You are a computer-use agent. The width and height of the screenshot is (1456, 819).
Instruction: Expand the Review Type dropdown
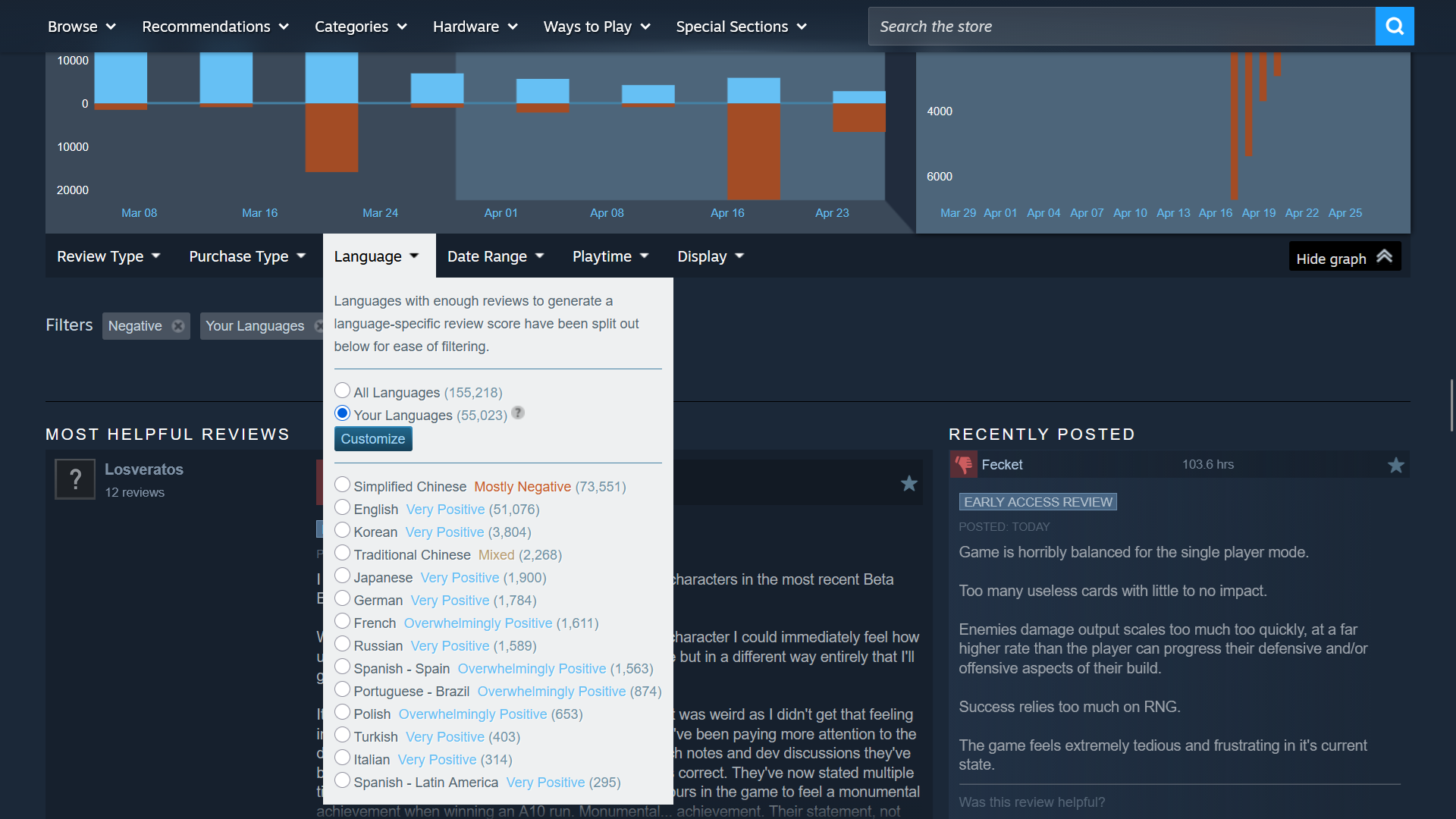(x=108, y=256)
